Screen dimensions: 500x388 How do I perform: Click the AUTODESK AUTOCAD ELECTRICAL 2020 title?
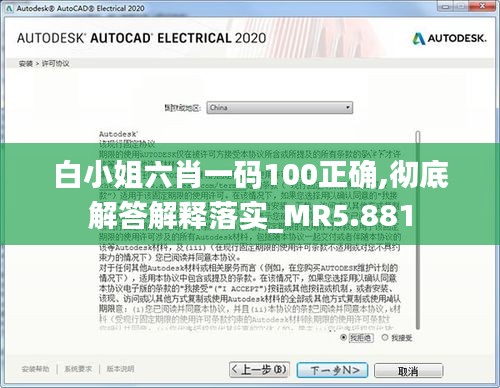(x=141, y=38)
